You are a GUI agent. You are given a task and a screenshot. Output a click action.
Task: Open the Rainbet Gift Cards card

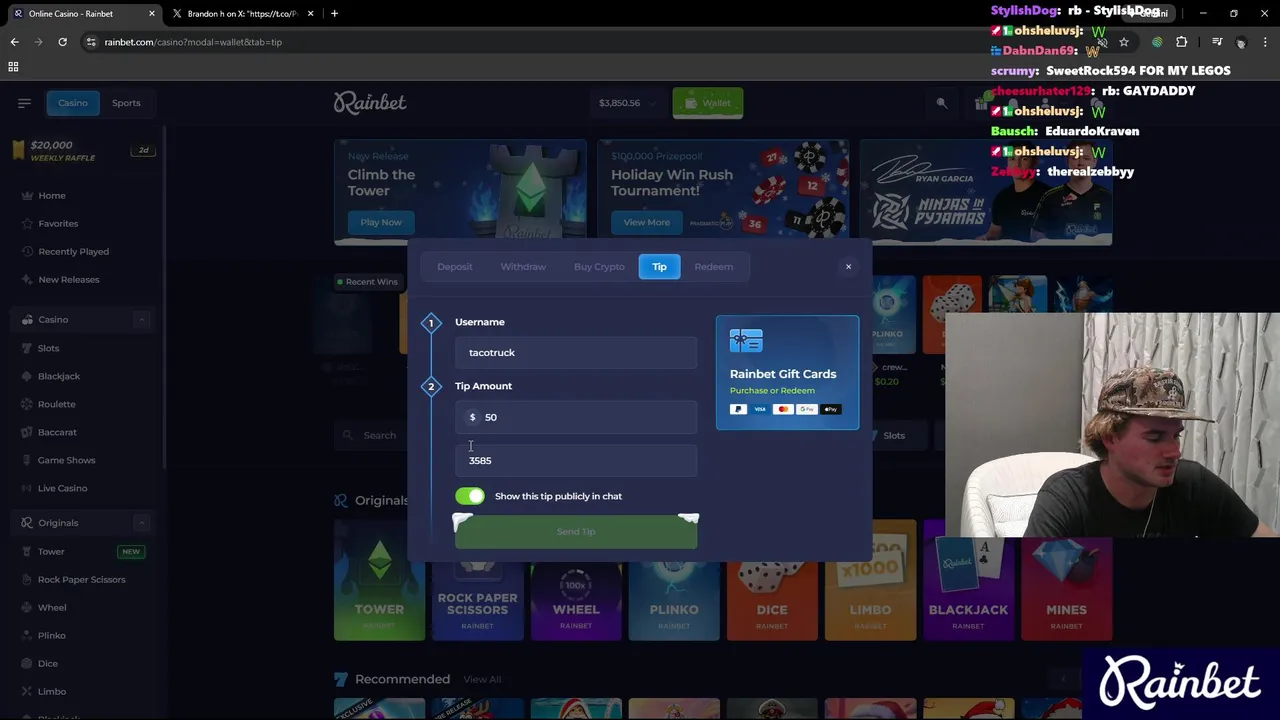pyautogui.click(x=787, y=373)
